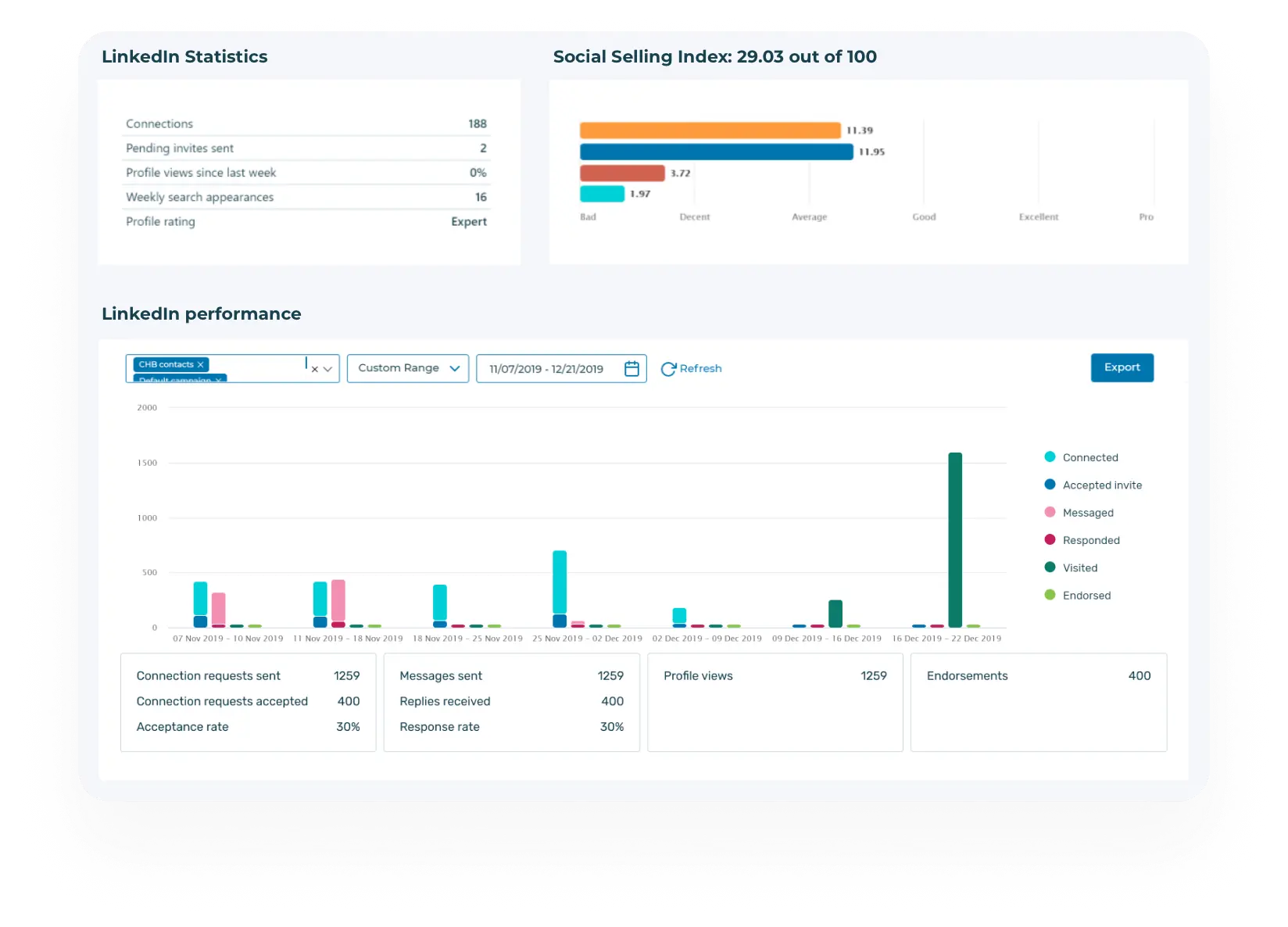Clear all filters using the small × icon
The width and height of the screenshot is (1288, 927).
point(315,368)
